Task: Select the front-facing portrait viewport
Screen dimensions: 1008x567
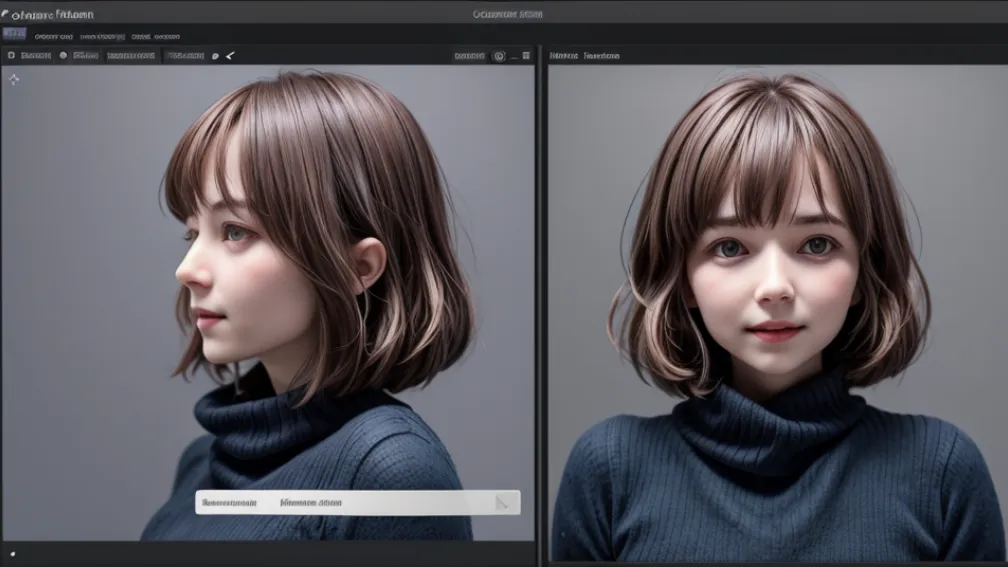Action: 777,313
